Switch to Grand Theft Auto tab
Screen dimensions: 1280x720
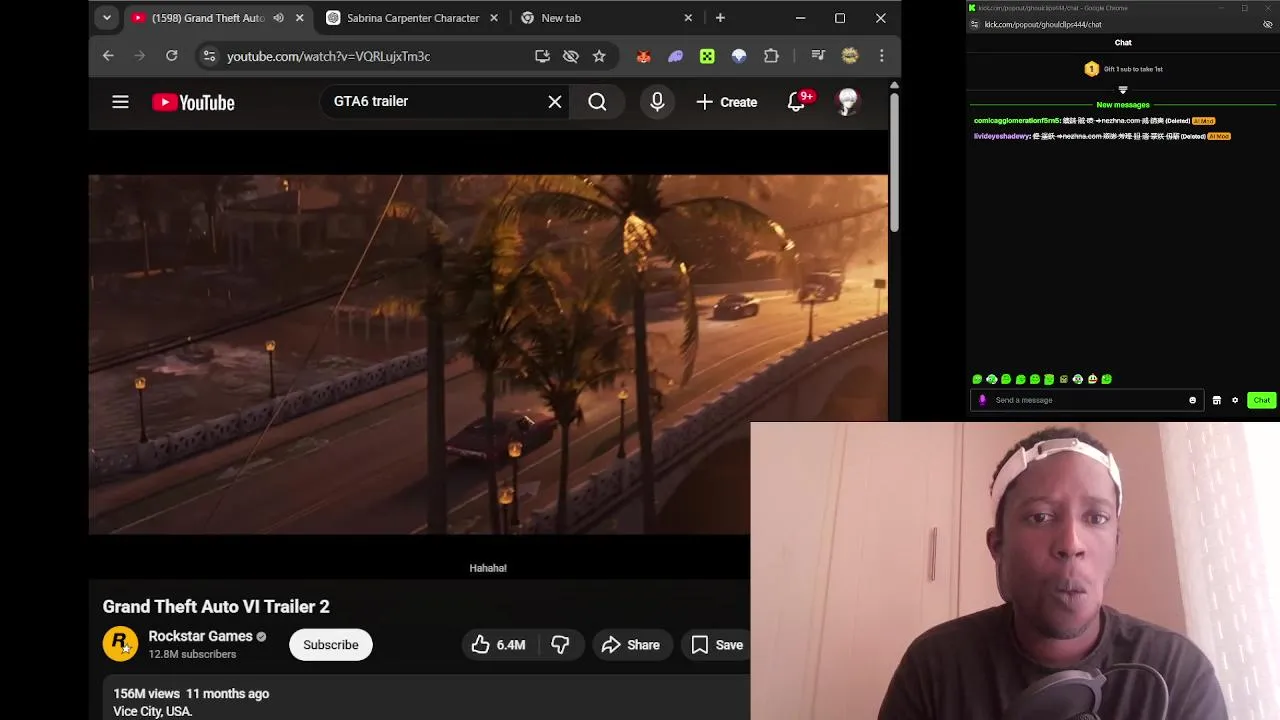[208, 18]
